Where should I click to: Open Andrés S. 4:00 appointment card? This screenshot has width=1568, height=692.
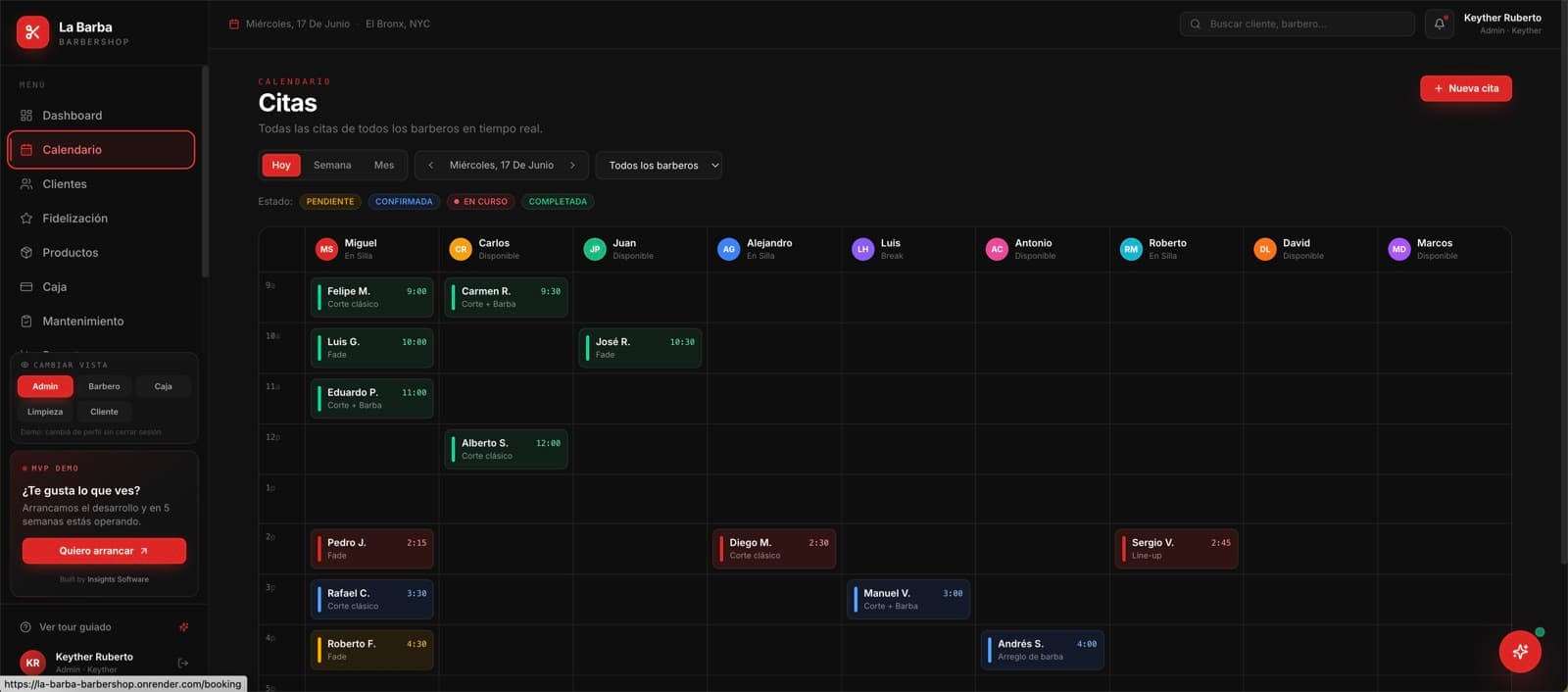click(x=1043, y=650)
